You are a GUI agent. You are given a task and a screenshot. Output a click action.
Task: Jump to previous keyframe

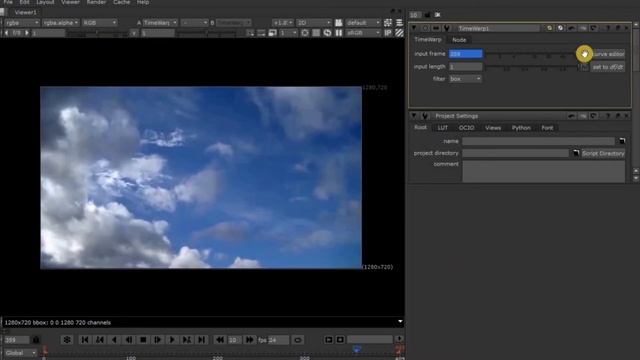coord(100,340)
